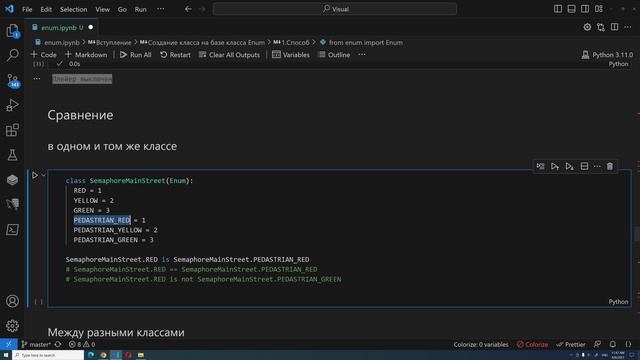The height and width of the screenshot is (360, 640).
Task: Expand the hidden menus ellipsis in menu bar
Action: point(161,9)
